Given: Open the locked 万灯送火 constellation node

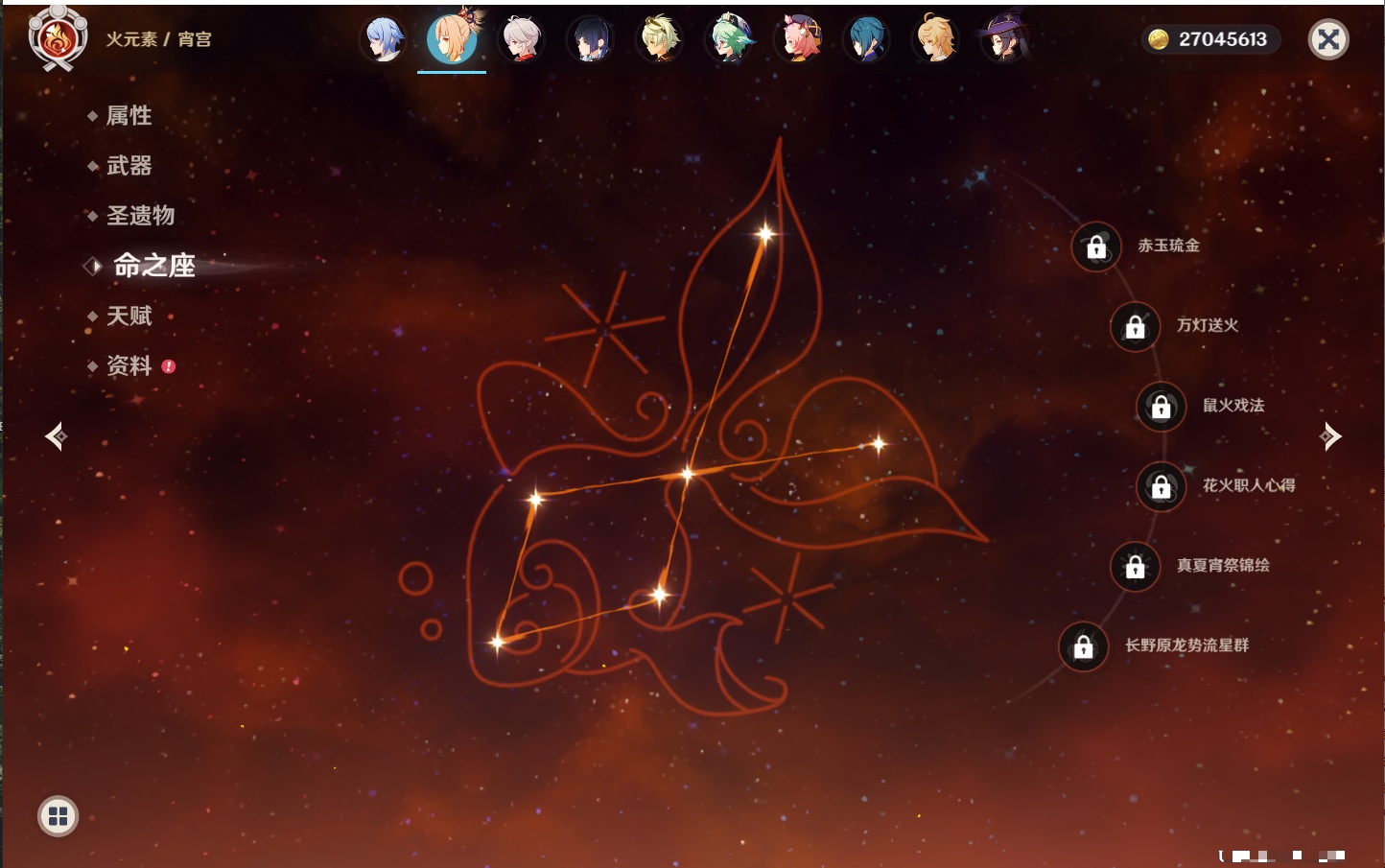Looking at the screenshot, I should click(1136, 326).
